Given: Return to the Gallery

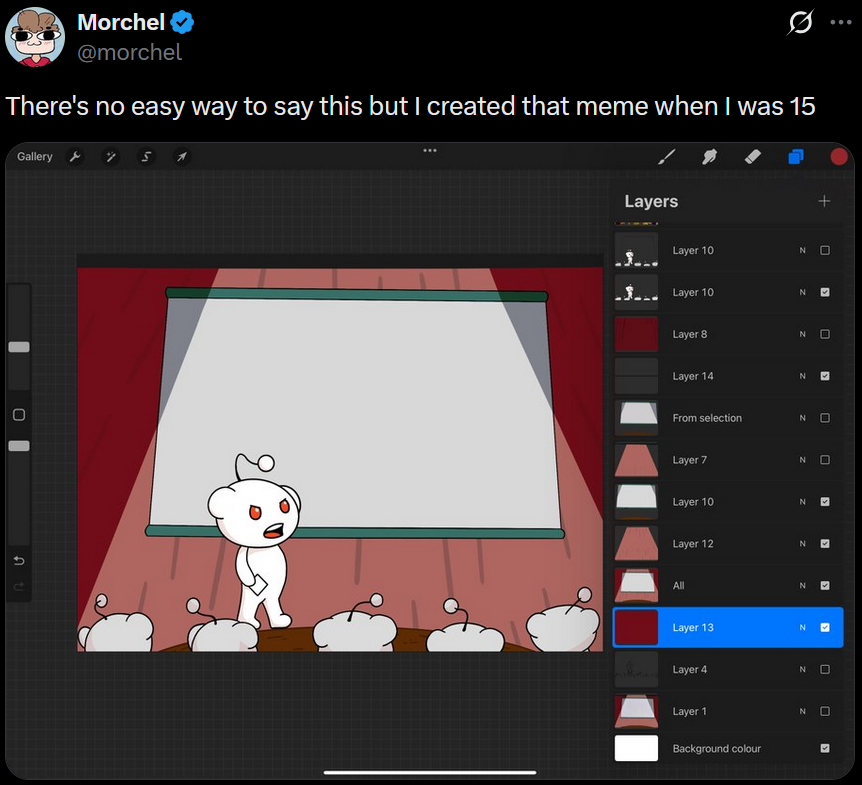Looking at the screenshot, I should coord(35,157).
